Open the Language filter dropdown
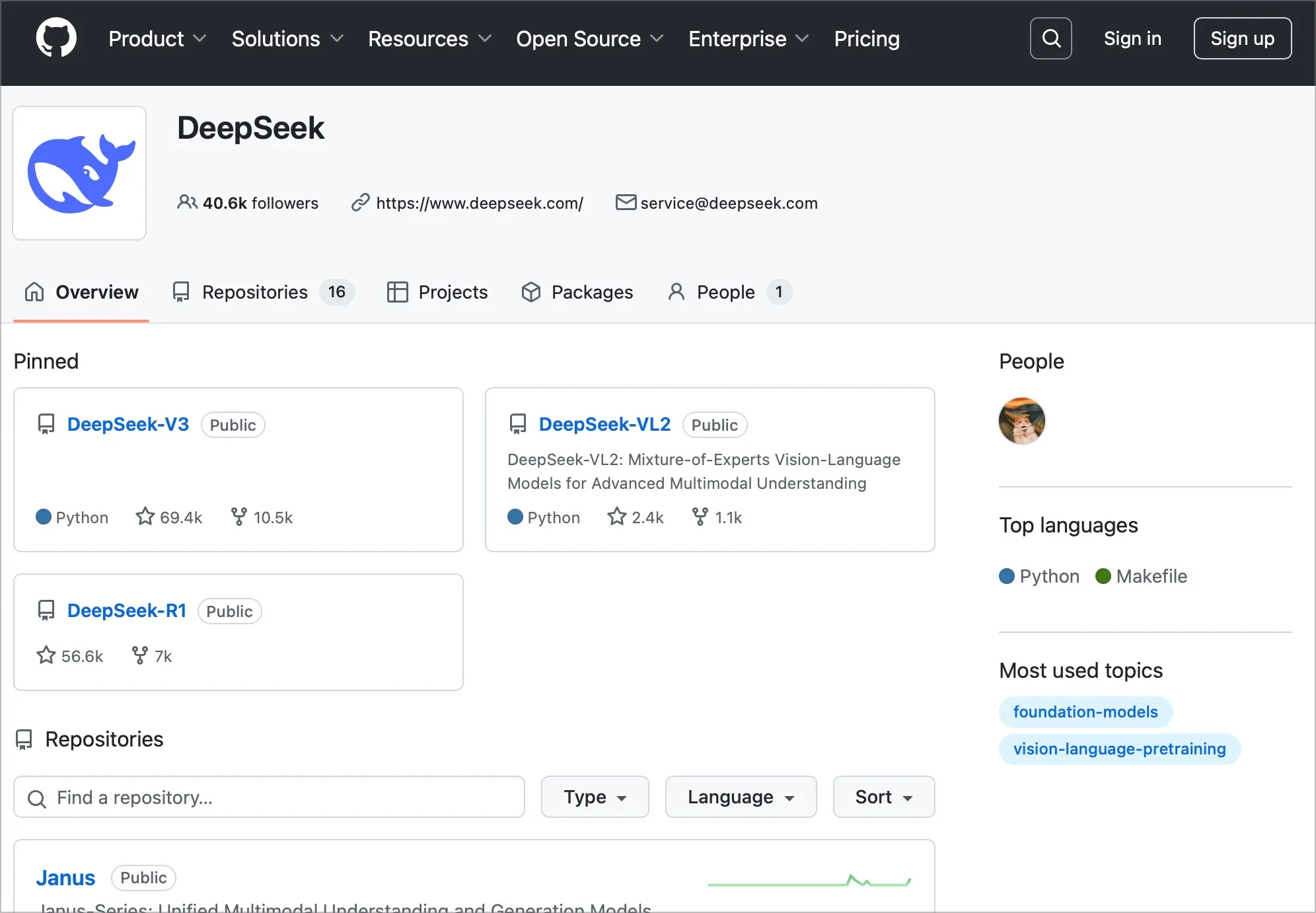1316x913 pixels. [x=741, y=797]
